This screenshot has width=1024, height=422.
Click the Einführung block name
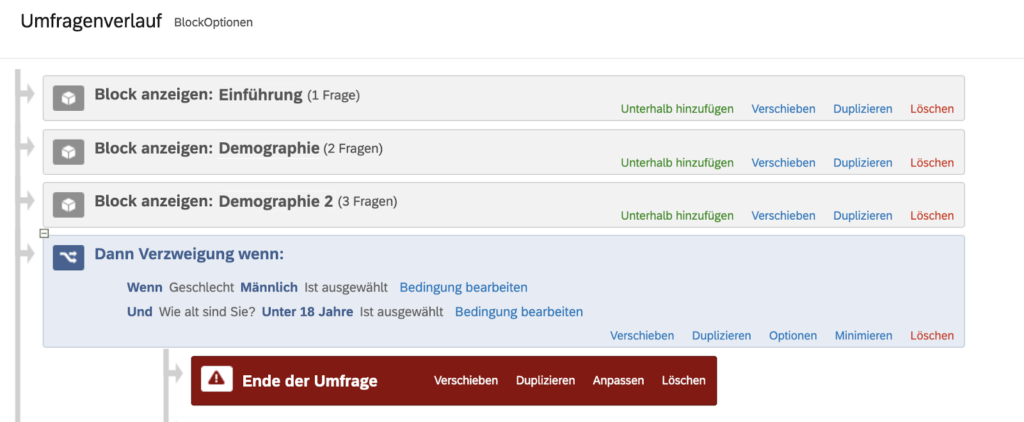coord(261,94)
